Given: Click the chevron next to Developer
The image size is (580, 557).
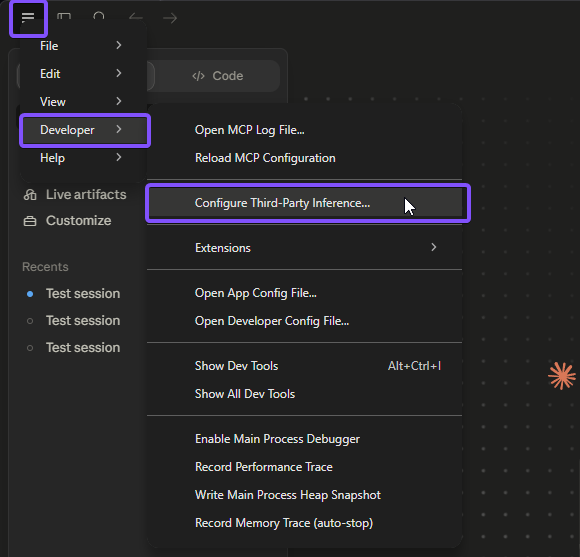Looking at the screenshot, I should [119, 129].
